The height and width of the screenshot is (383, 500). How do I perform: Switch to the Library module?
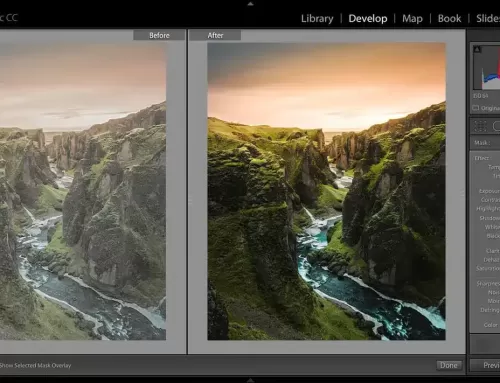coord(317,19)
